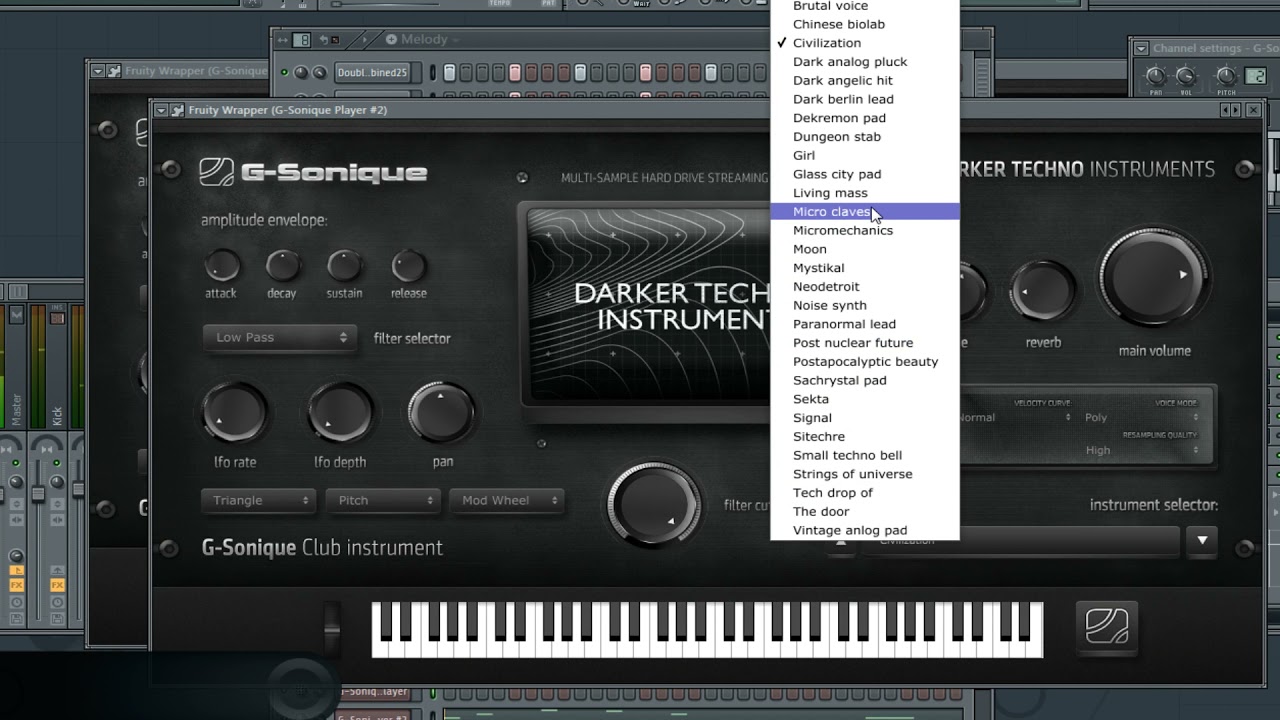Open the background Fruity Wrapper window menu arrow

(x=98, y=71)
